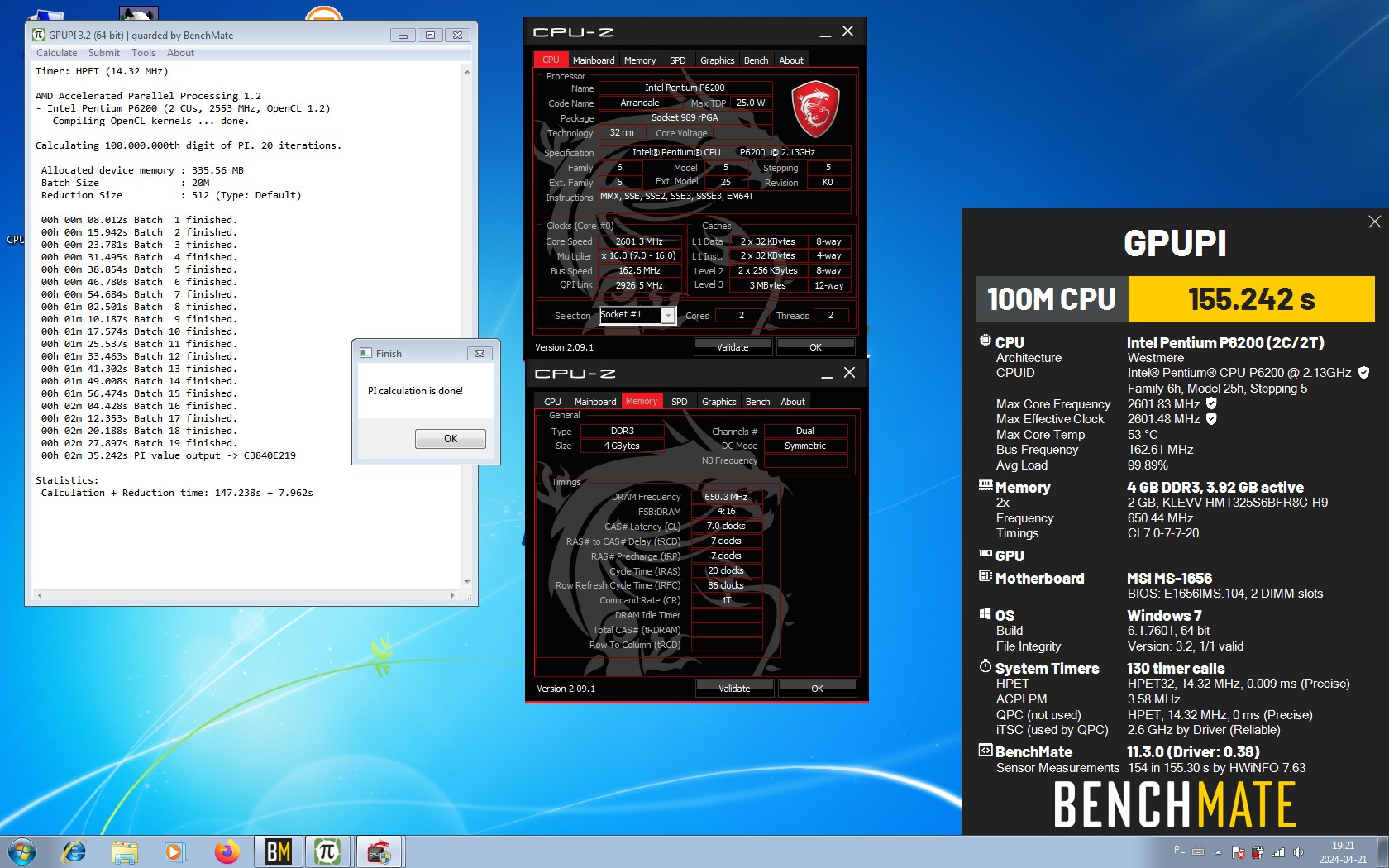
Task: Click icon beside BenchMate 11.3.0 row
Action: tap(986, 751)
